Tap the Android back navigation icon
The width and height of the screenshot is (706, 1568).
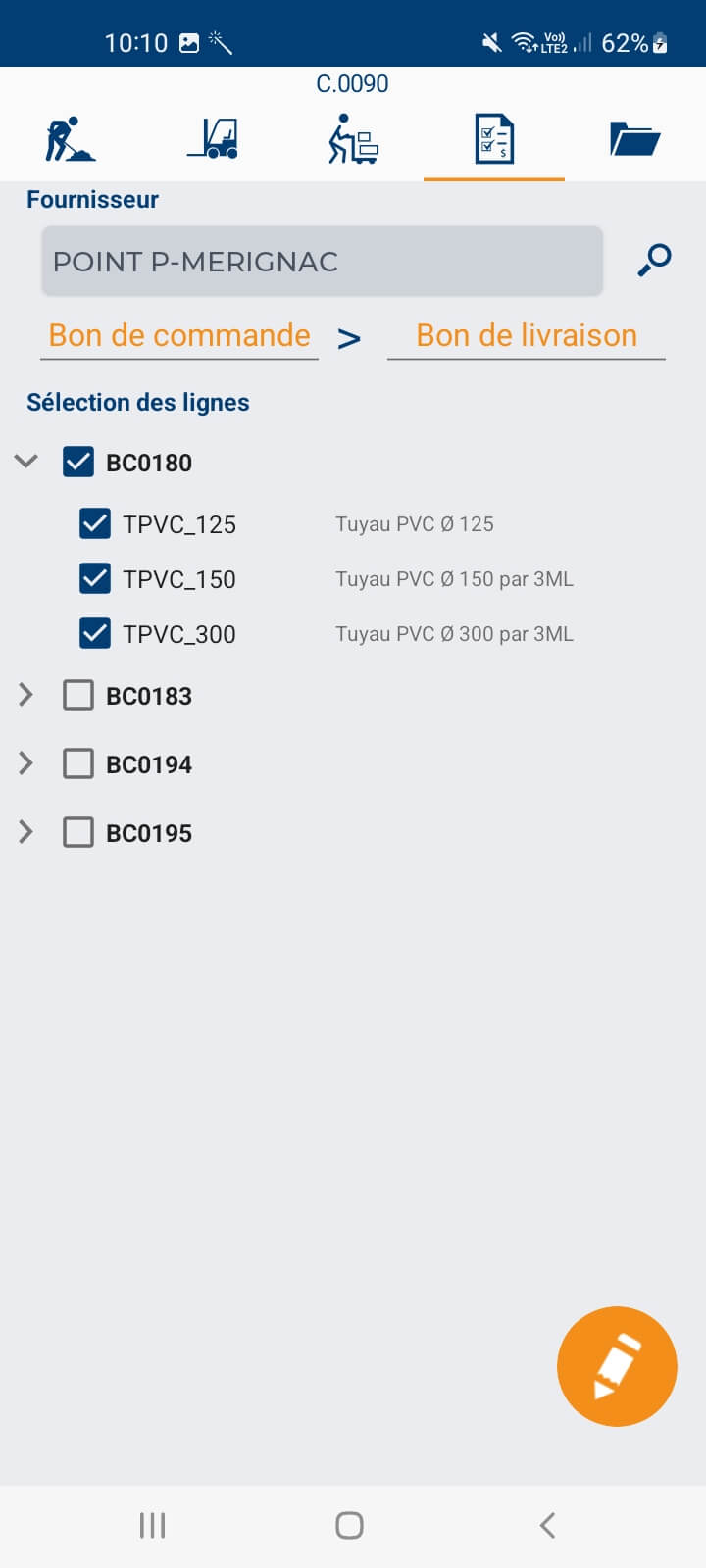[547, 1525]
